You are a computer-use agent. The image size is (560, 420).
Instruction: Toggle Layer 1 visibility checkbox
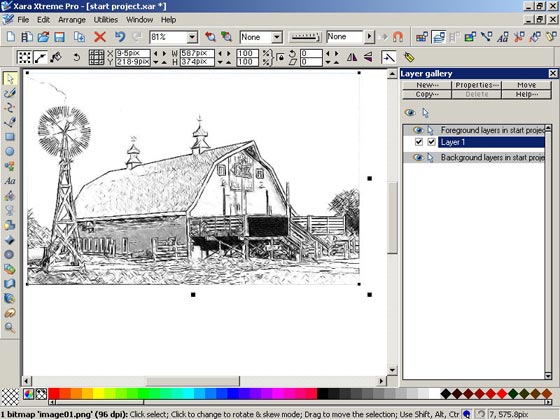[419, 142]
